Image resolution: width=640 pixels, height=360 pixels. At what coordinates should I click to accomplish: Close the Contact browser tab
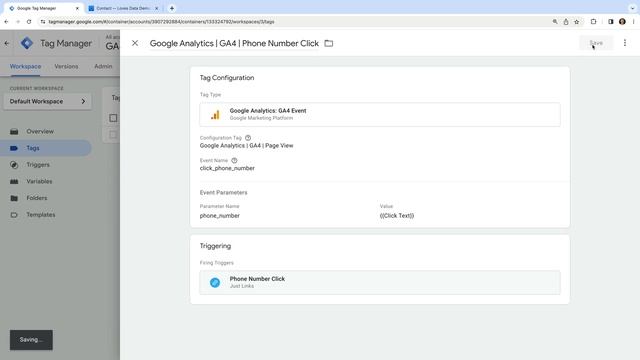(x=156, y=8)
